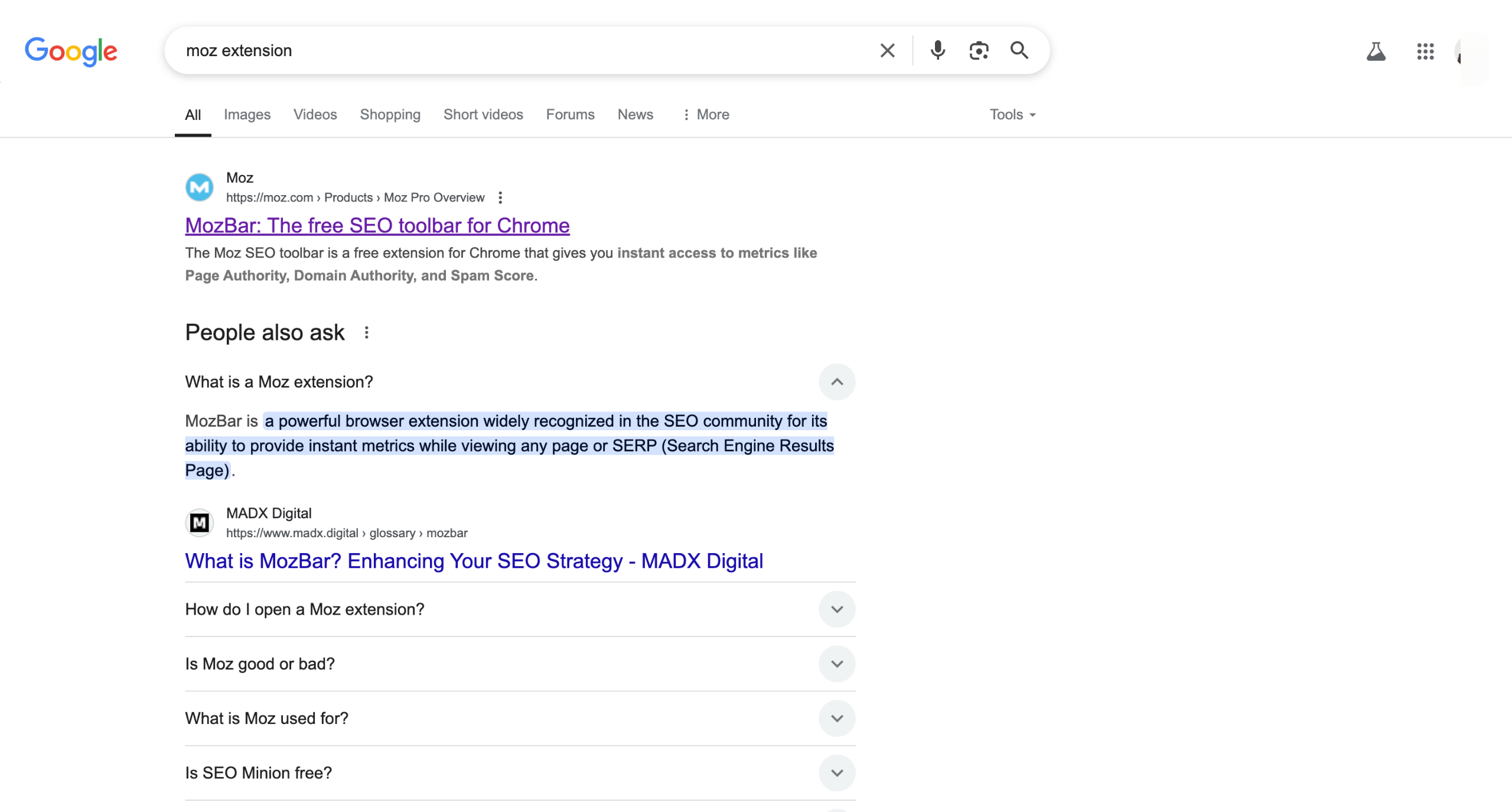Screen dimensions: 1512x812
Task: Open Google Lens image search
Action: click(x=979, y=51)
